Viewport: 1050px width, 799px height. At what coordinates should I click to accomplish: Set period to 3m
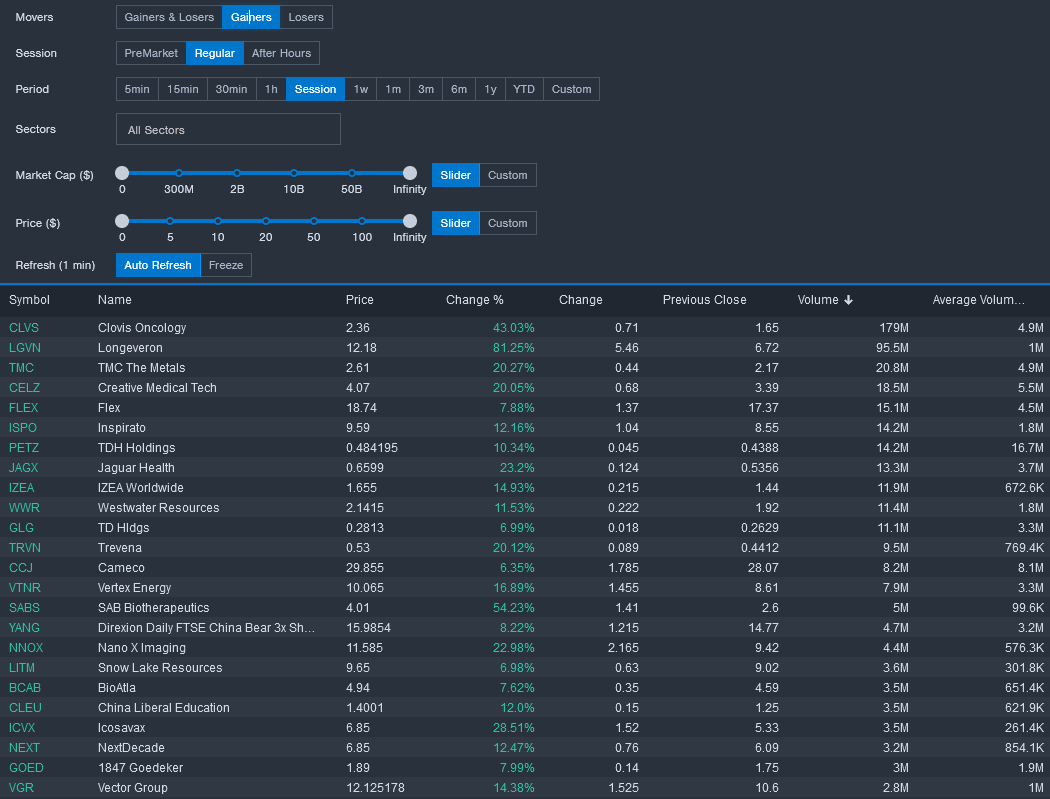pyautogui.click(x=426, y=89)
